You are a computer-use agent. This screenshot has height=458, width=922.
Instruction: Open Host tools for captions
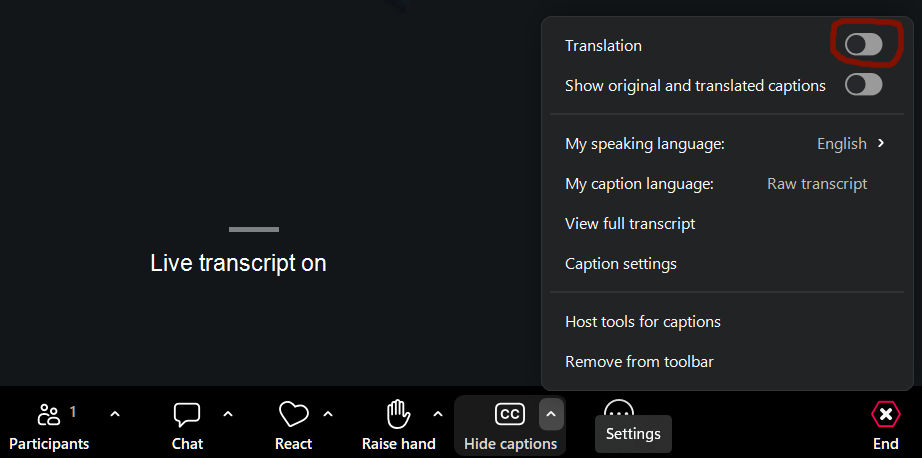[643, 322]
